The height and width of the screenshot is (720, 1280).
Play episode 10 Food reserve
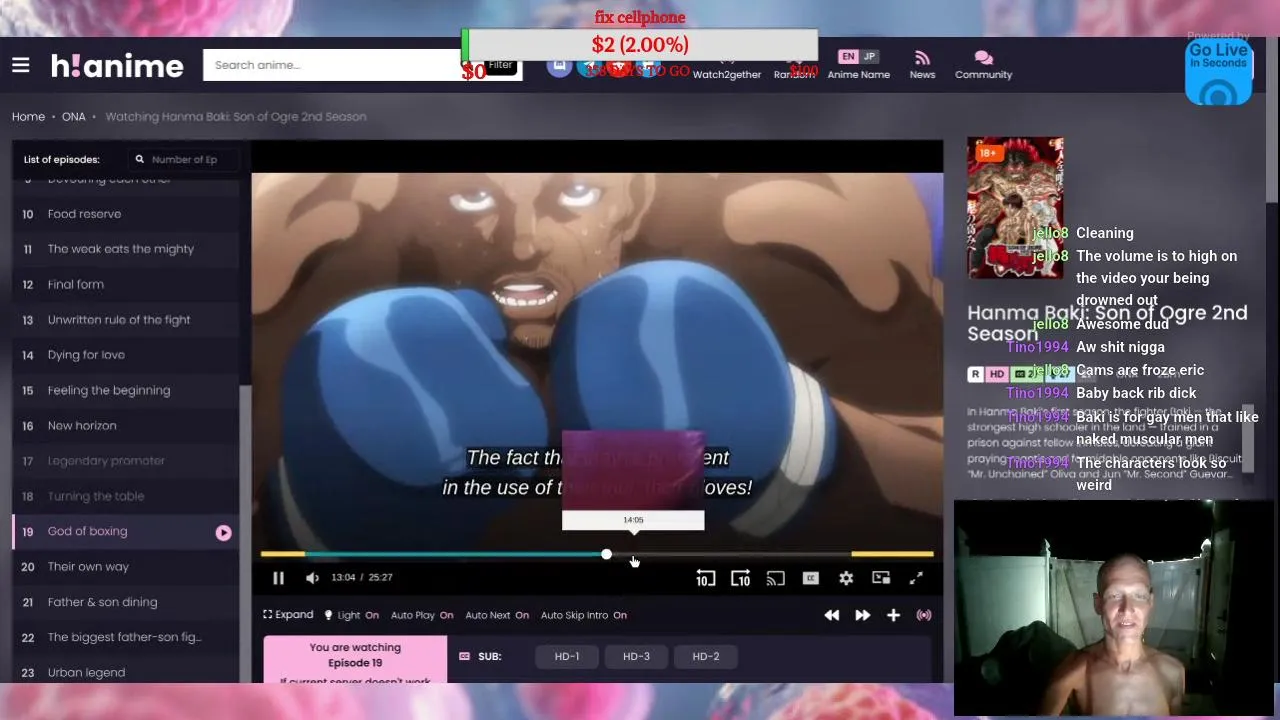125,214
